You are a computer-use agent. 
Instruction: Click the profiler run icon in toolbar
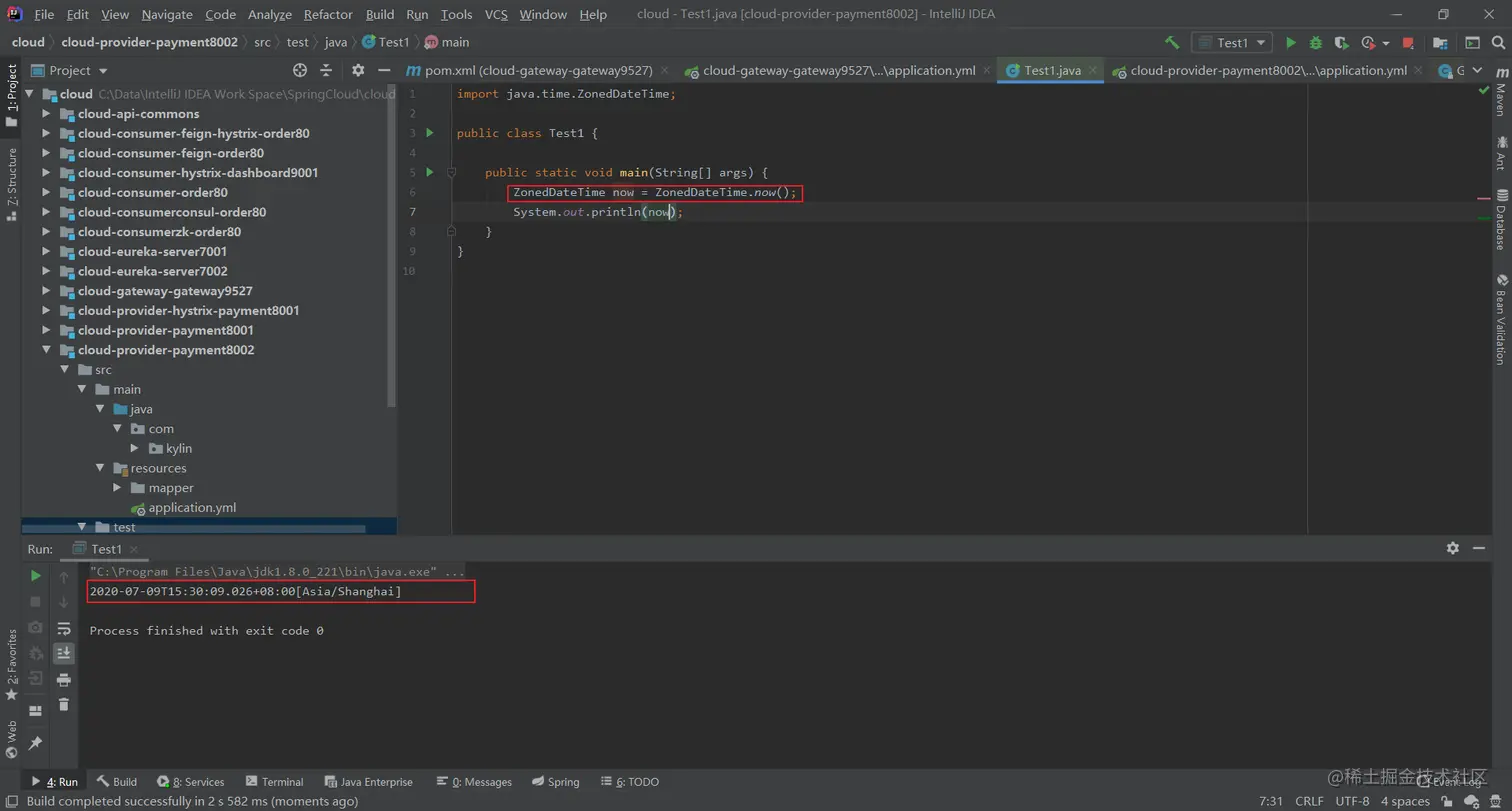click(x=1369, y=43)
